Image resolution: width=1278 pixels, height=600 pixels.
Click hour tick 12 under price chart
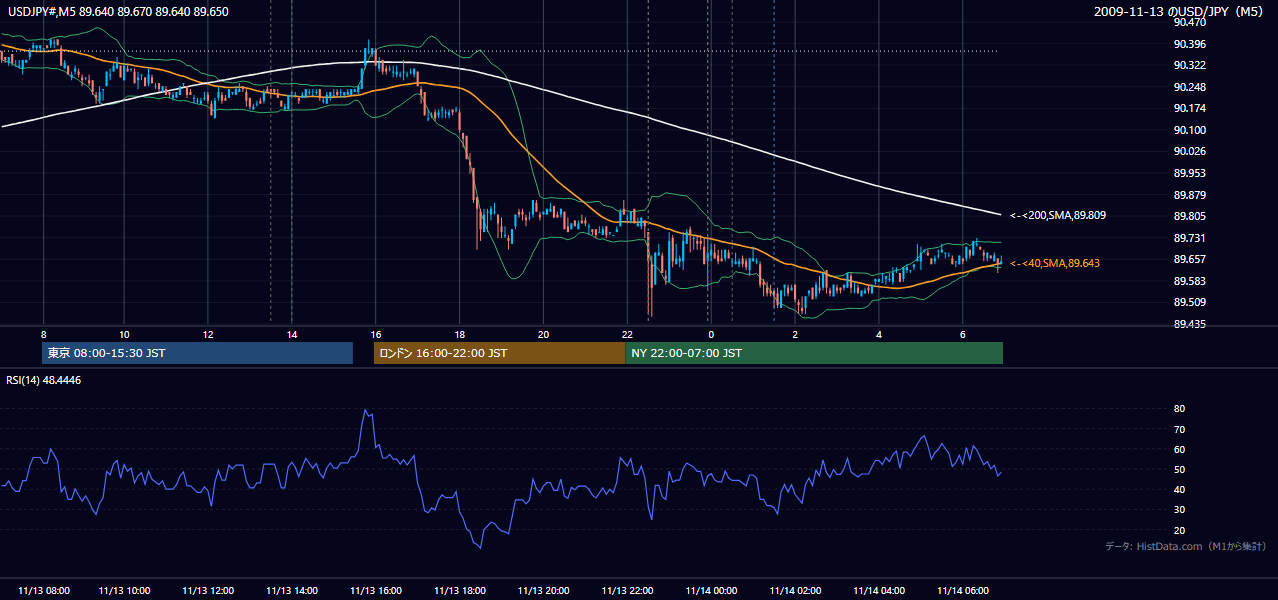[208, 334]
